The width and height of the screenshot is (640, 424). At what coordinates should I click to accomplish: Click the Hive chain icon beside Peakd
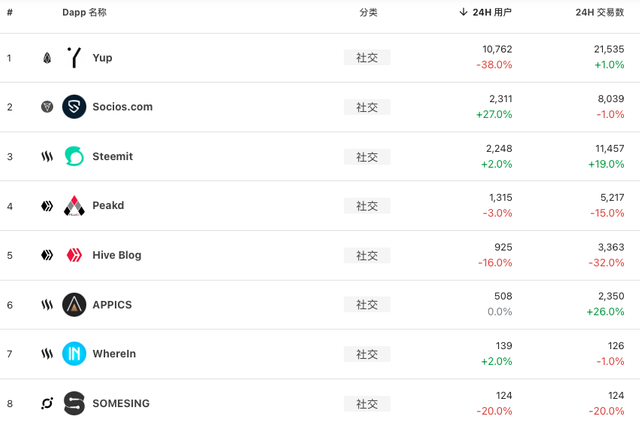click(47, 206)
